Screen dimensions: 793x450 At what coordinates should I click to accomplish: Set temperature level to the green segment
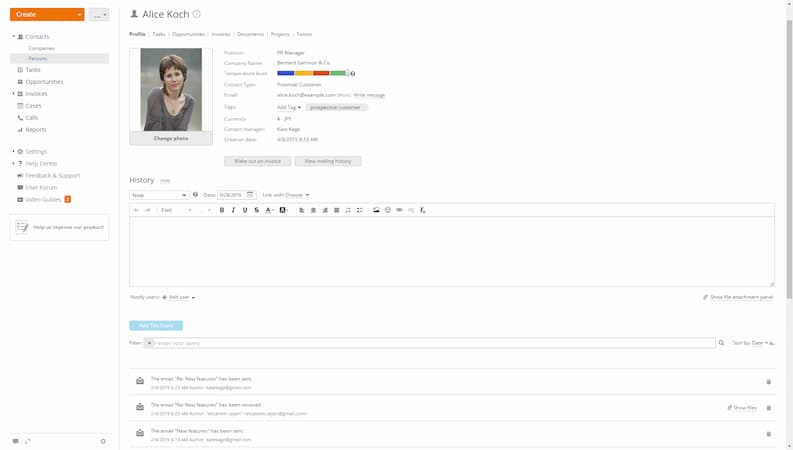tap(338, 73)
